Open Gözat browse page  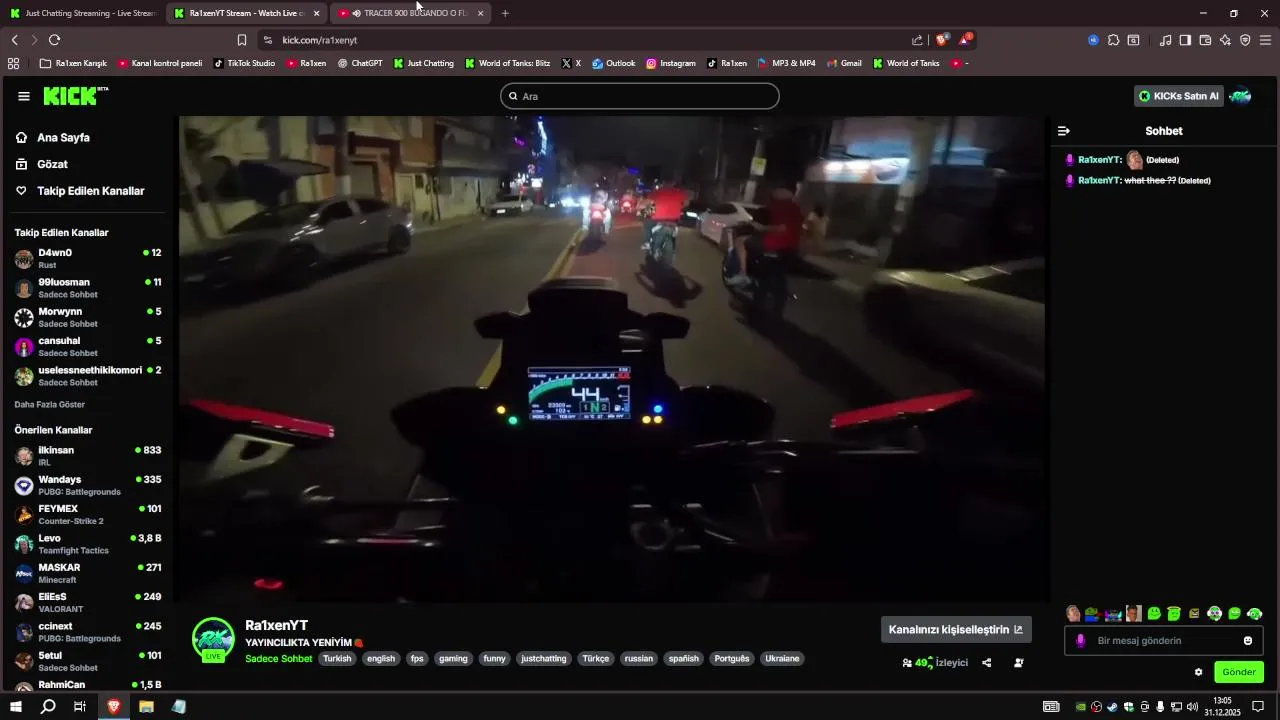pyautogui.click(x=52, y=164)
